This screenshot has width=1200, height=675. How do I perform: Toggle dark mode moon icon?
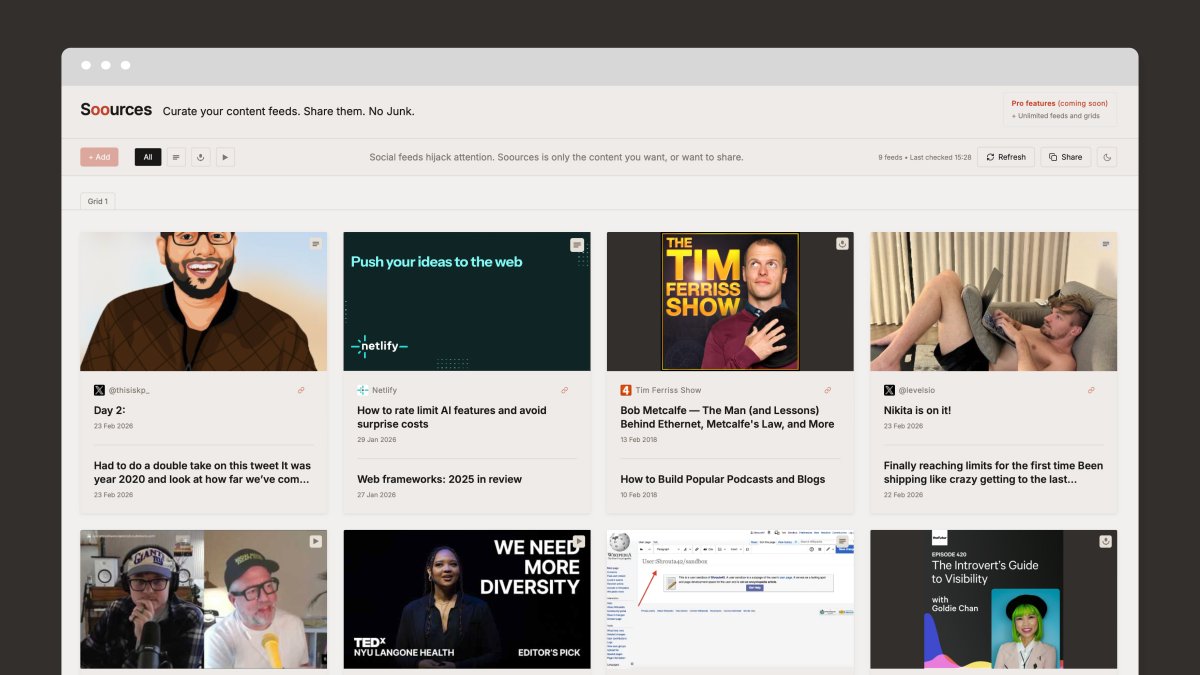[x=1106, y=157]
